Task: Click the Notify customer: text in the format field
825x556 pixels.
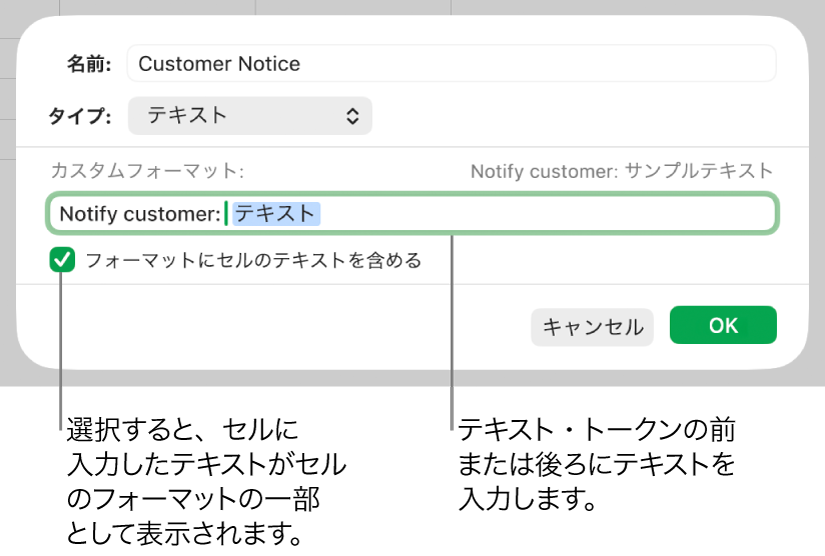Action: (x=139, y=214)
